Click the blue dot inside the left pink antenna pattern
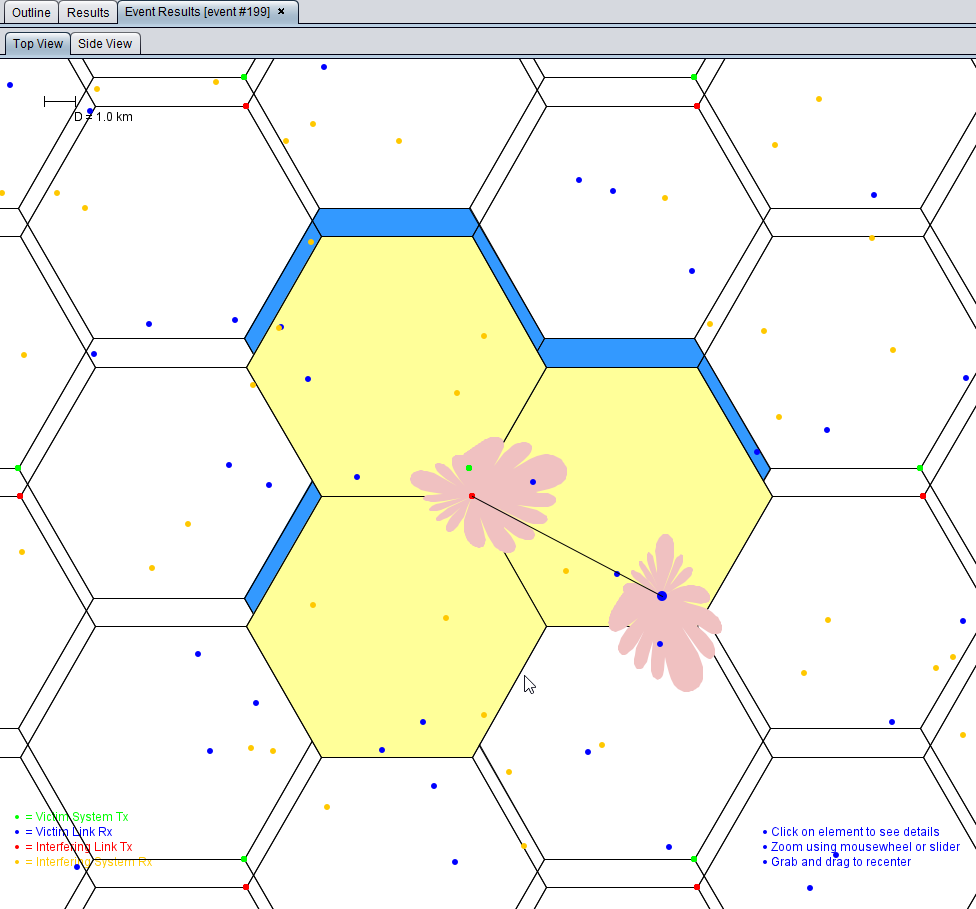 533,482
